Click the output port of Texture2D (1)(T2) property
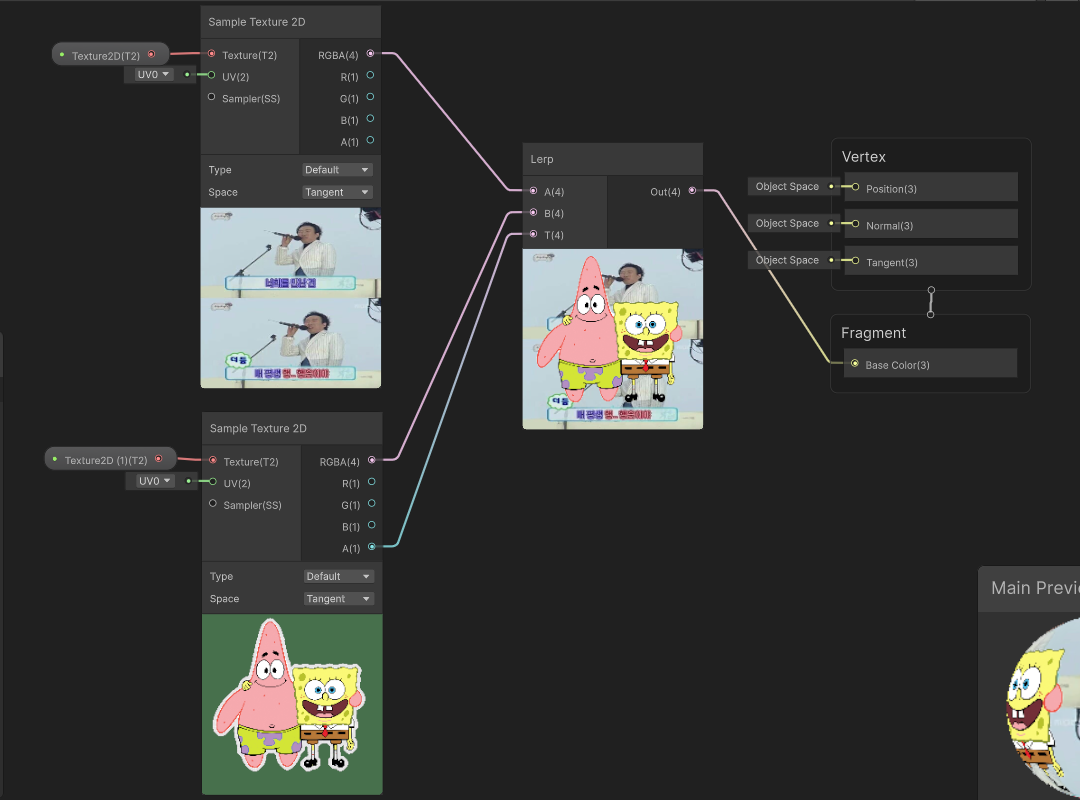Viewport: 1080px width, 800px height. coord(159,458)
